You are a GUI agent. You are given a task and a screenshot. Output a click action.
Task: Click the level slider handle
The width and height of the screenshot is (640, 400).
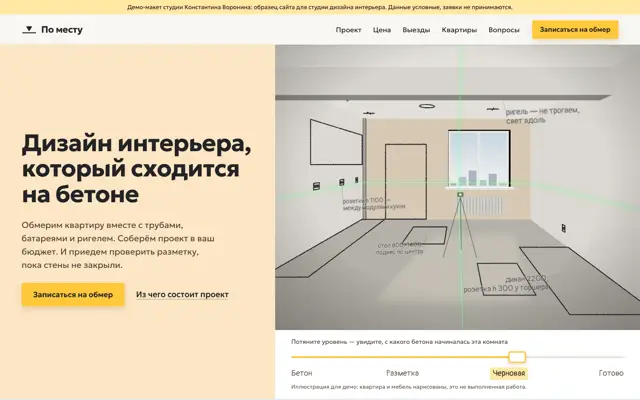tap(517, 357)
